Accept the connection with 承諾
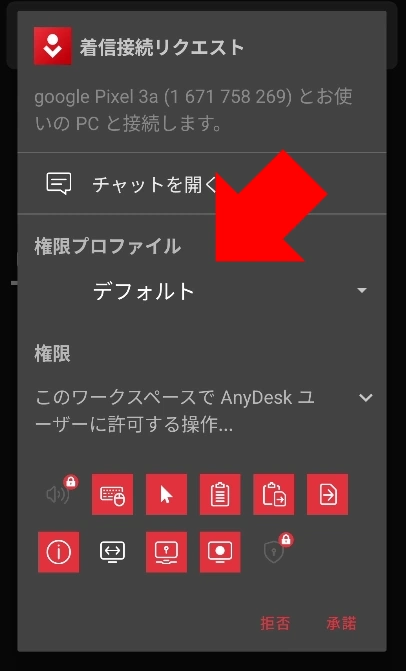The width and height of the screenshot is (406, 671). pos(341,623)
